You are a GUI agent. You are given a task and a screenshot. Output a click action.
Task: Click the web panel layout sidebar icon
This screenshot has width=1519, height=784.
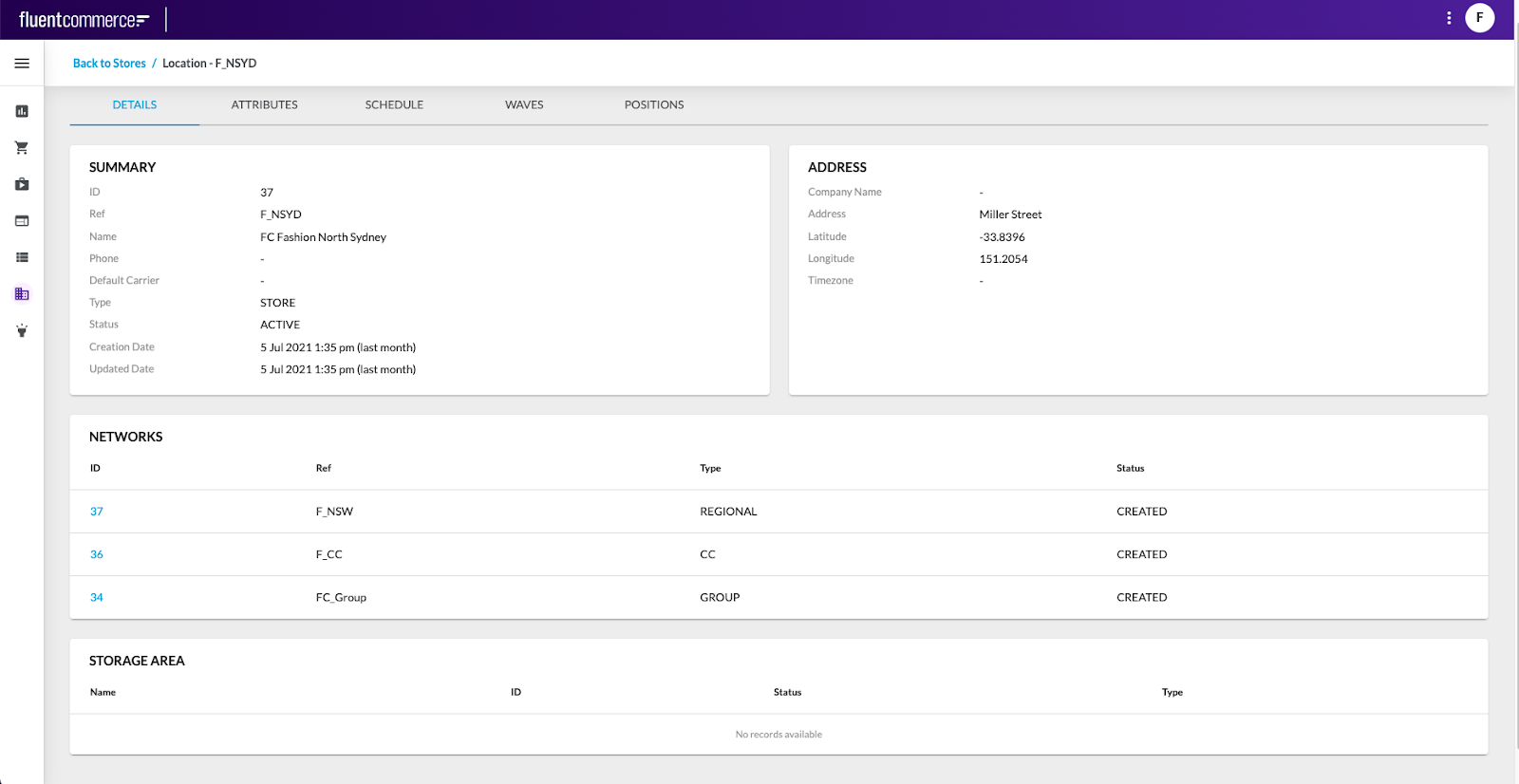pyautogui.click(x=22, y=221)
